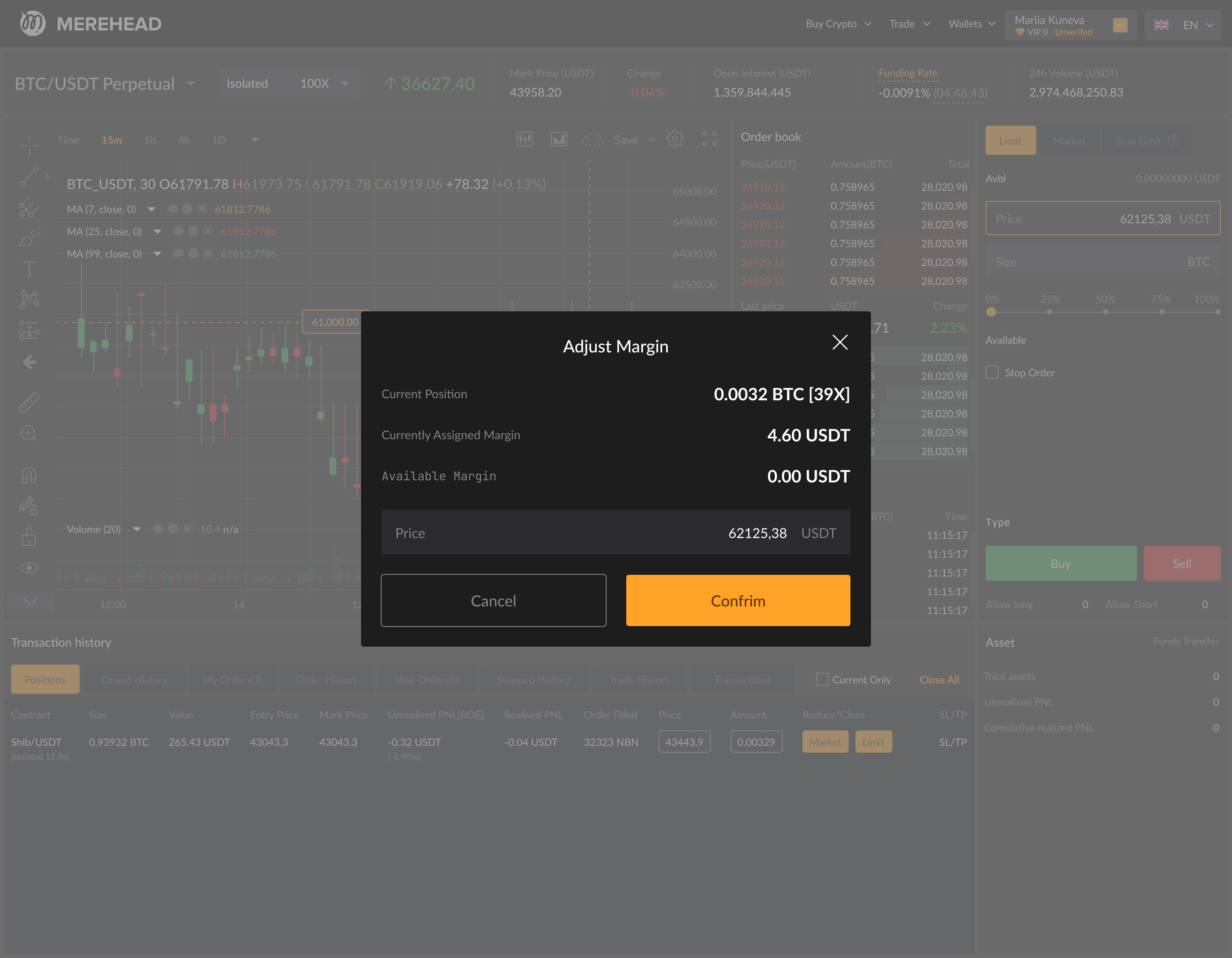The width and height of the screenshot is (1232, 958).
Task: Click the ruler measure tool
Action: coord(30,402)
